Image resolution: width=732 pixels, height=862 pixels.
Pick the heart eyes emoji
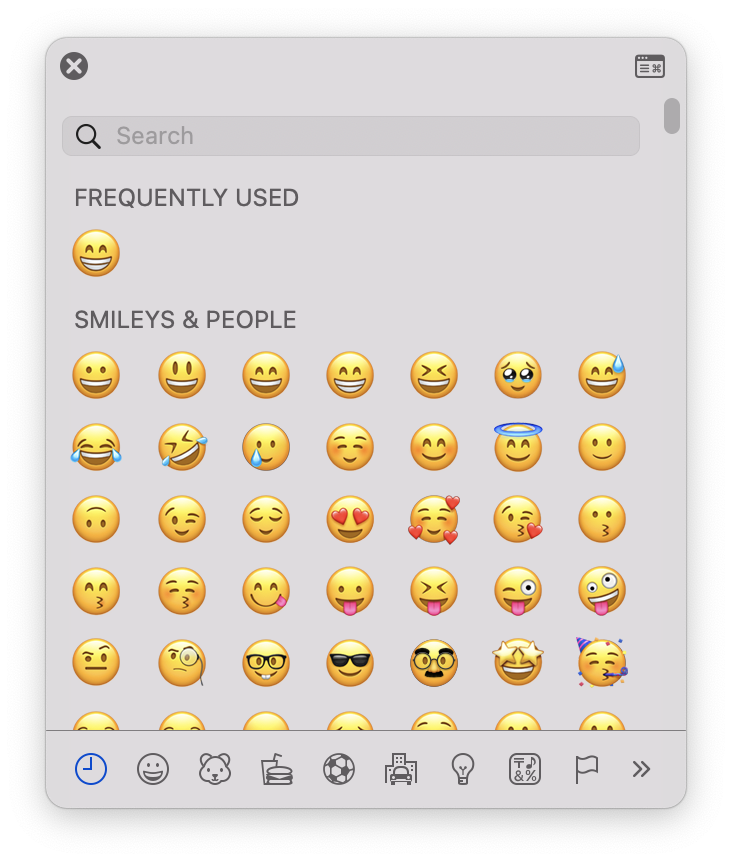350,519
